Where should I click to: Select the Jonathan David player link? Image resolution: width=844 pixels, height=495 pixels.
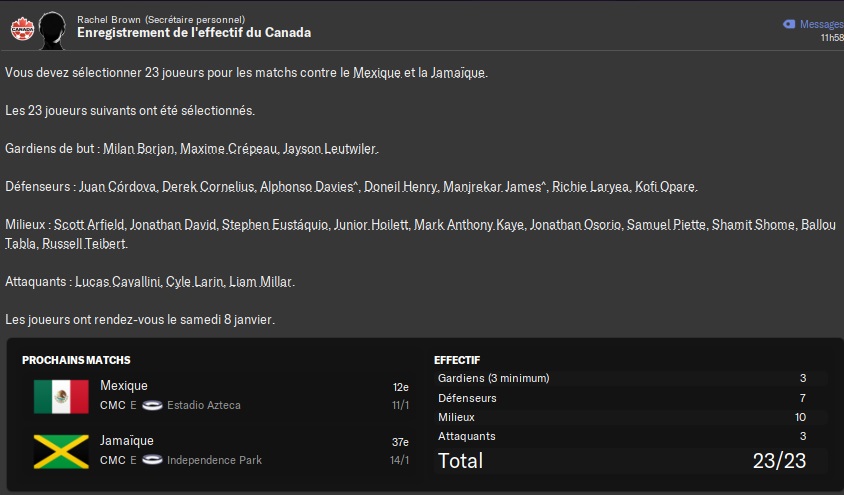coord(173,225)
